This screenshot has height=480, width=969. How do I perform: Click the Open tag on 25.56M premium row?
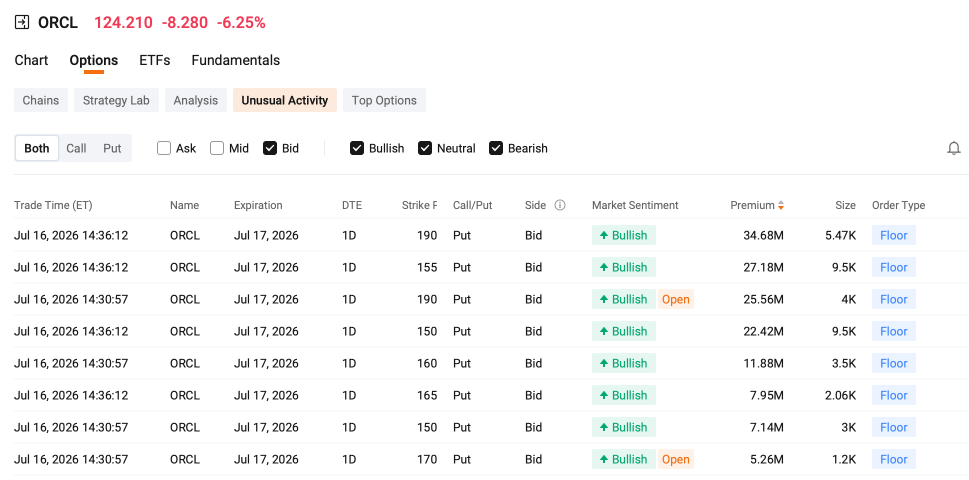[675, 300]
